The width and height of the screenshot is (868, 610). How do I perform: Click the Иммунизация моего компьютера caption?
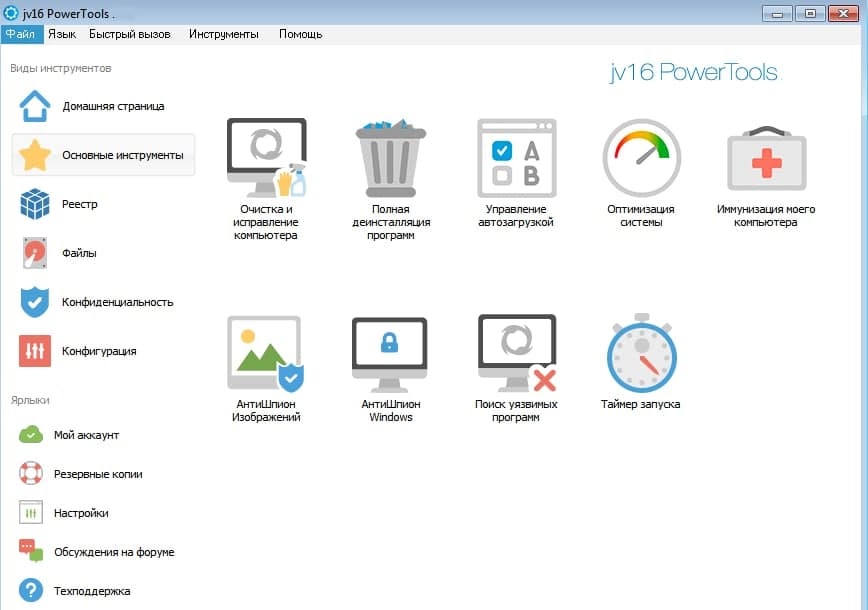tap(766, 216)
